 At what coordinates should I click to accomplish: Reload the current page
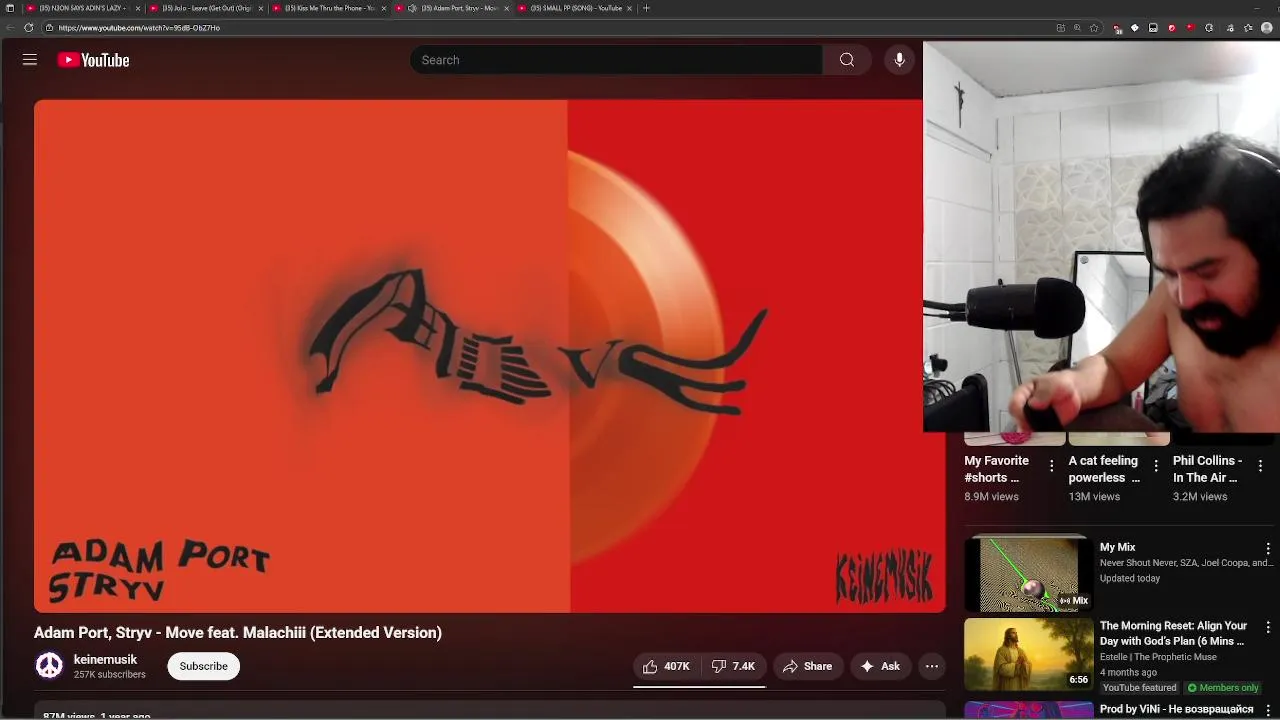click(28, 28)
